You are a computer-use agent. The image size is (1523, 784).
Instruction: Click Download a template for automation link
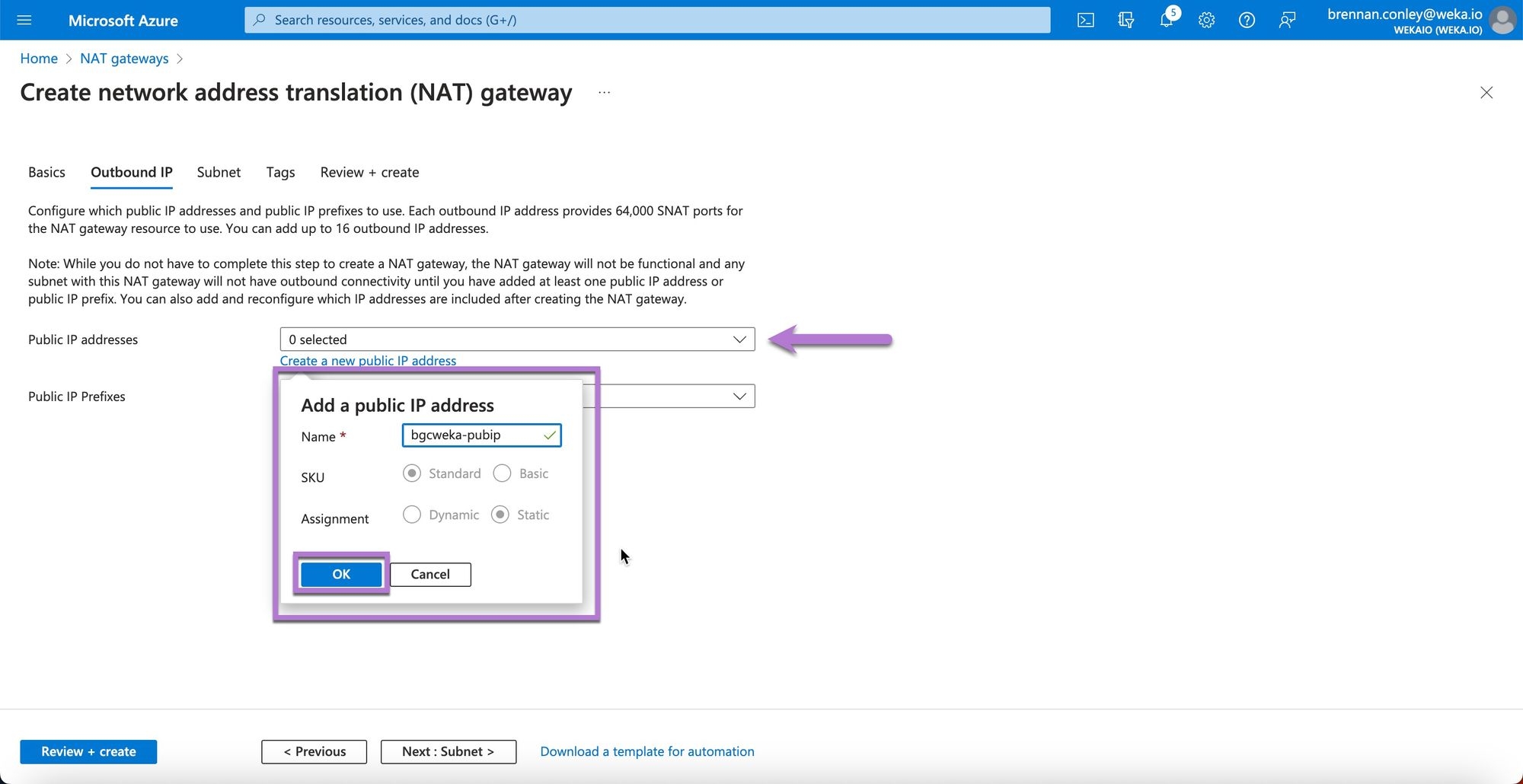pyautogui.click(x=647, y=751)
